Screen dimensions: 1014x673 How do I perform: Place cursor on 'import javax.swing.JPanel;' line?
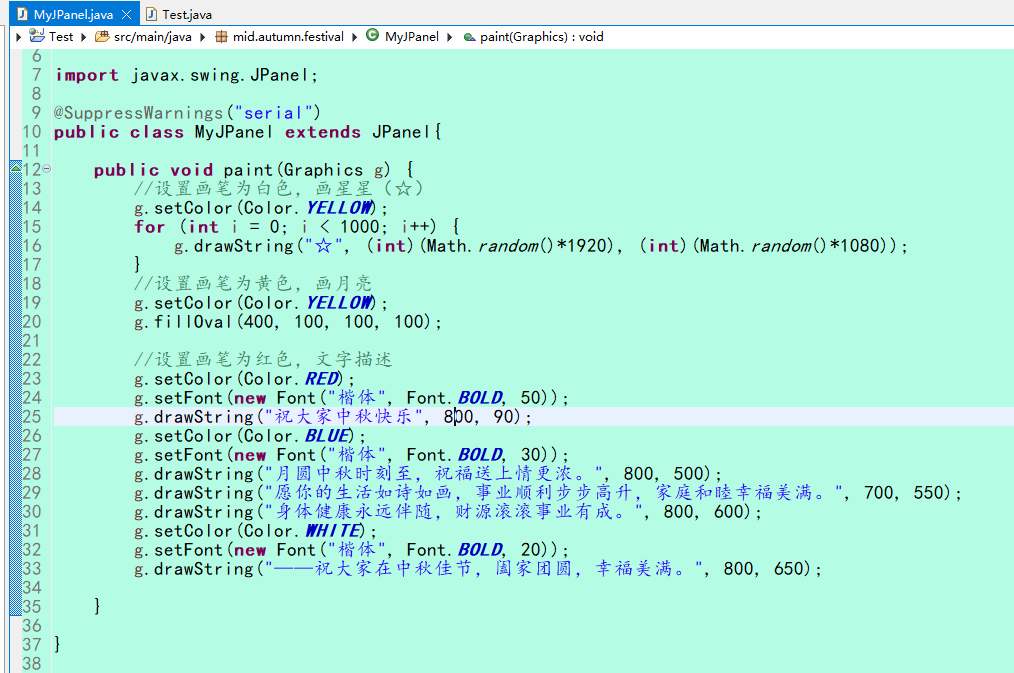[x=186, y=75]
